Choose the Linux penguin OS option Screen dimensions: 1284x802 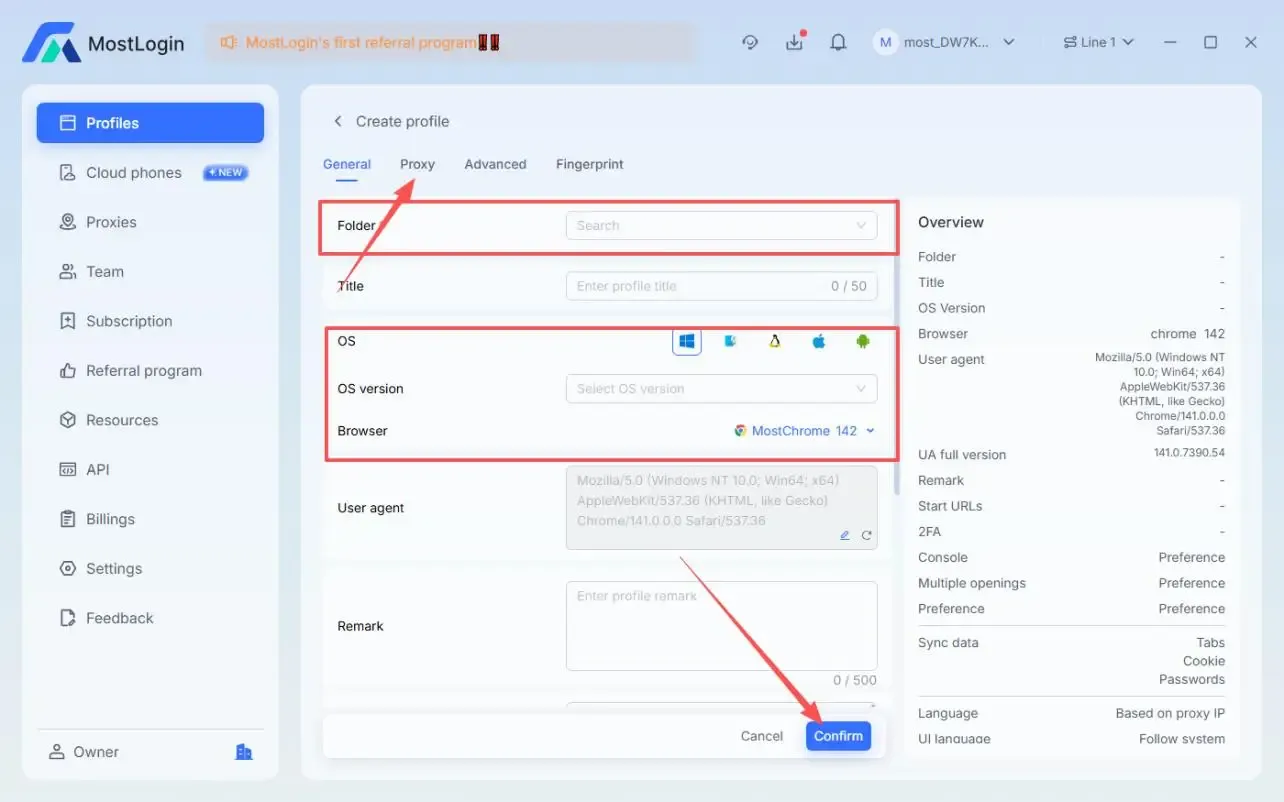[774, 342]
